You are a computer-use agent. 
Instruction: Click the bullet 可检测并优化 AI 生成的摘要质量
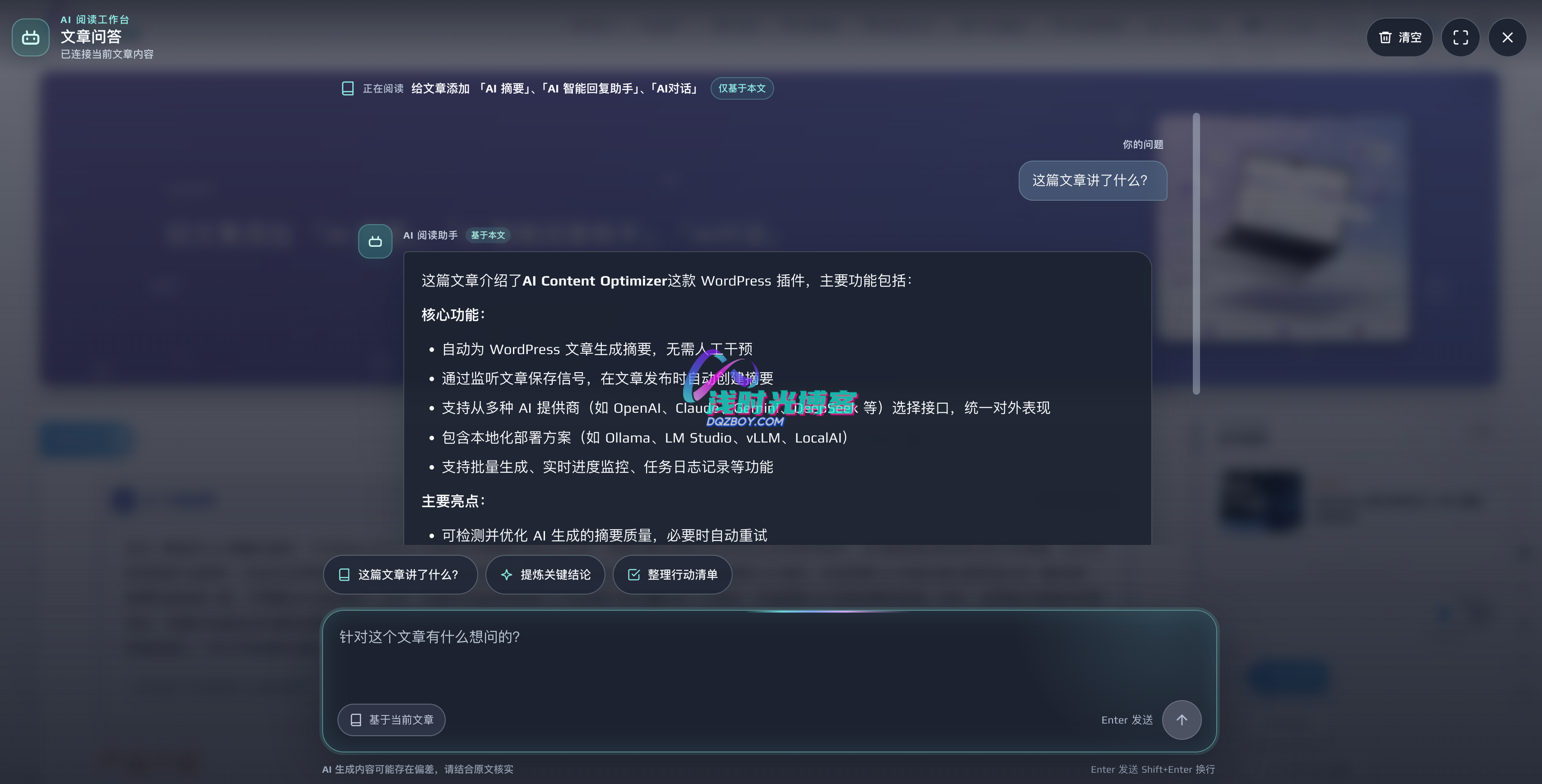605,535
